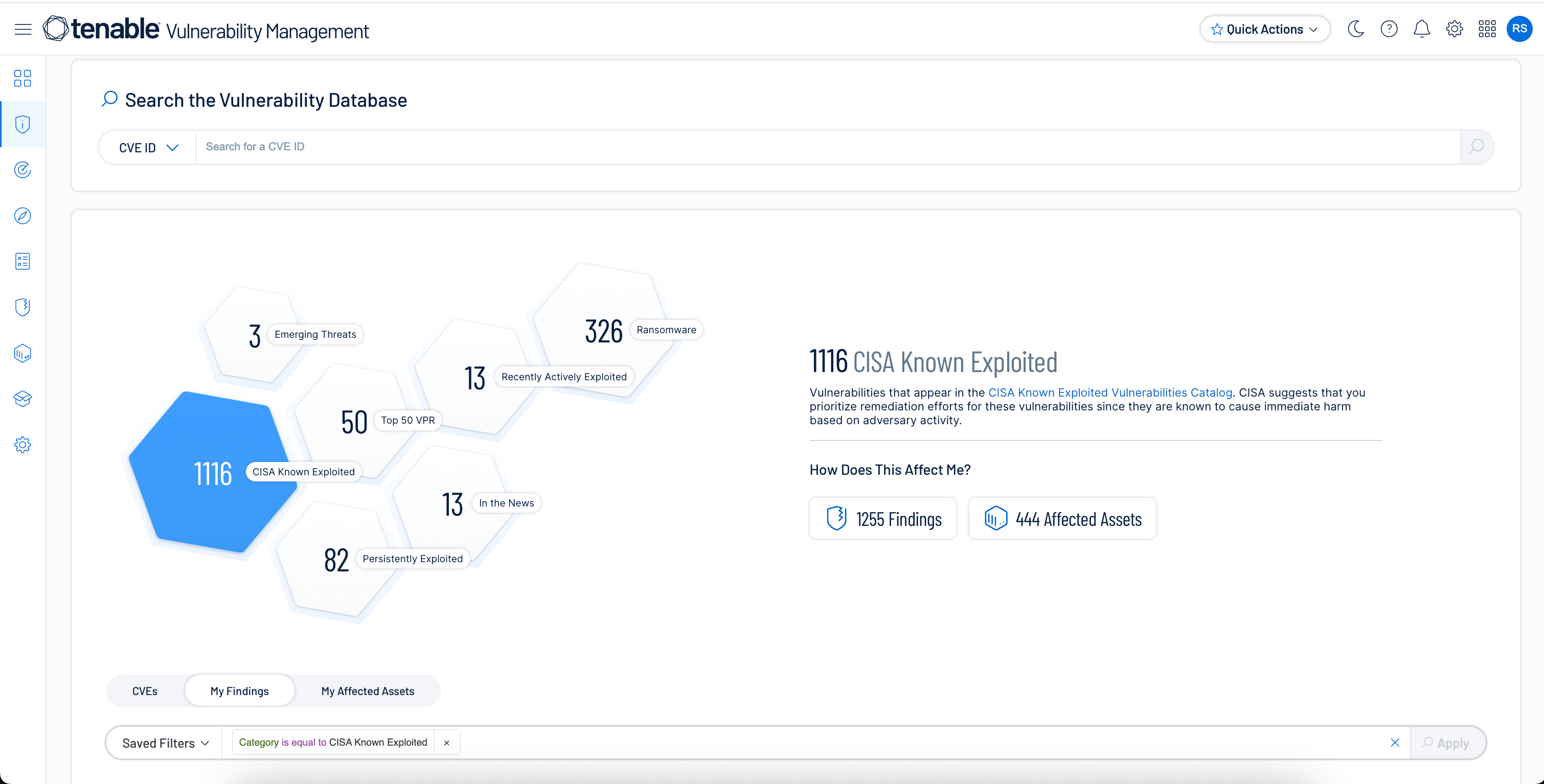Image resolution: width=1544 pixels, height=784 pixels.
Task: Click the sidebar compass explore icon
Action: pos(23,216)
